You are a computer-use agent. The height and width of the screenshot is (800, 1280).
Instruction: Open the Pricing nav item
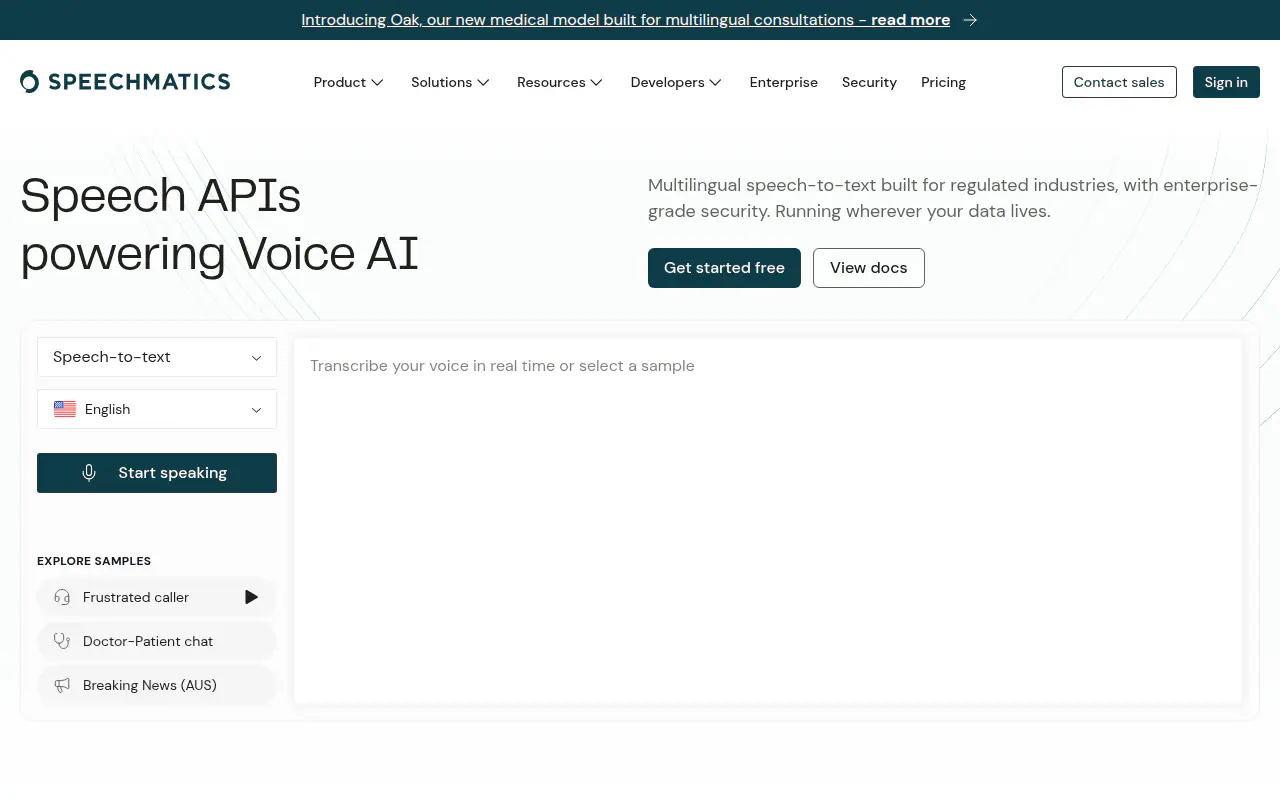943,82
